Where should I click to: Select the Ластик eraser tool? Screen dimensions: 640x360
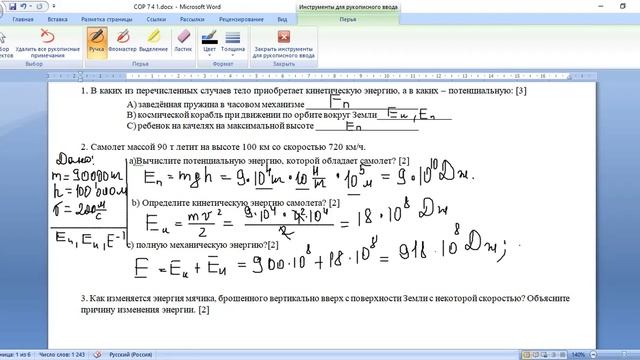click(183, 41)
